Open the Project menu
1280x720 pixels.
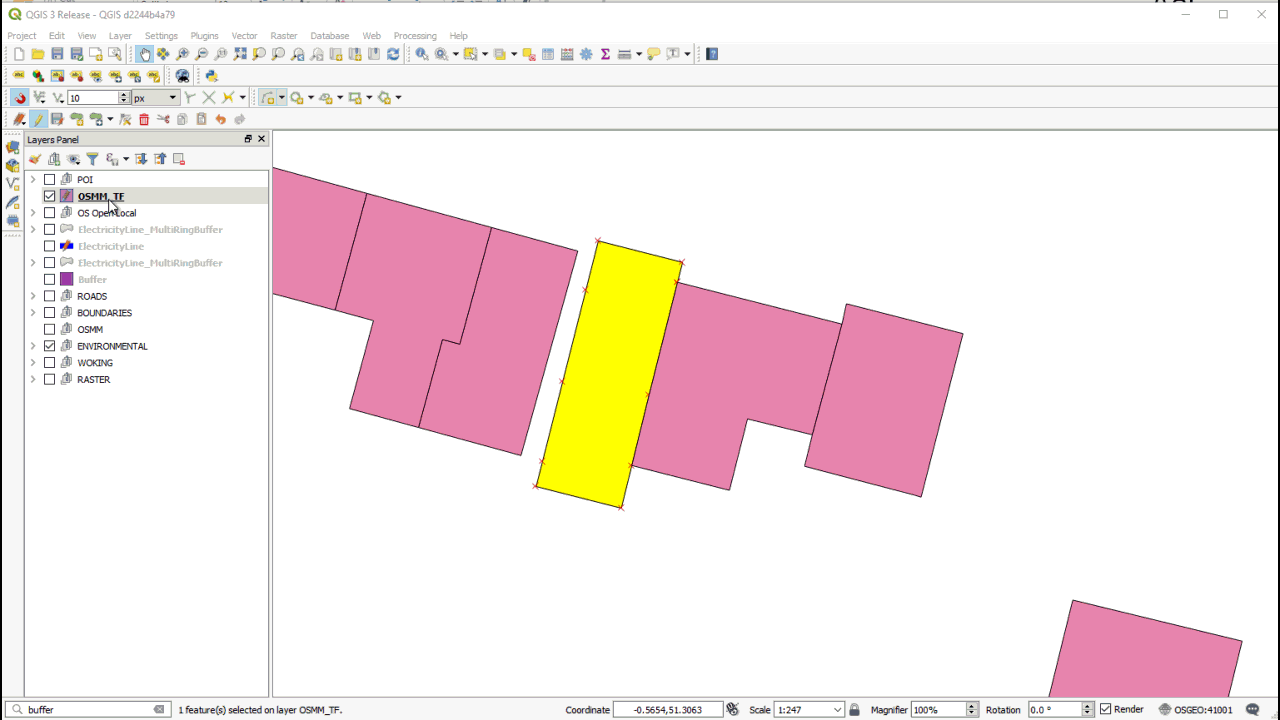[22, 36]
